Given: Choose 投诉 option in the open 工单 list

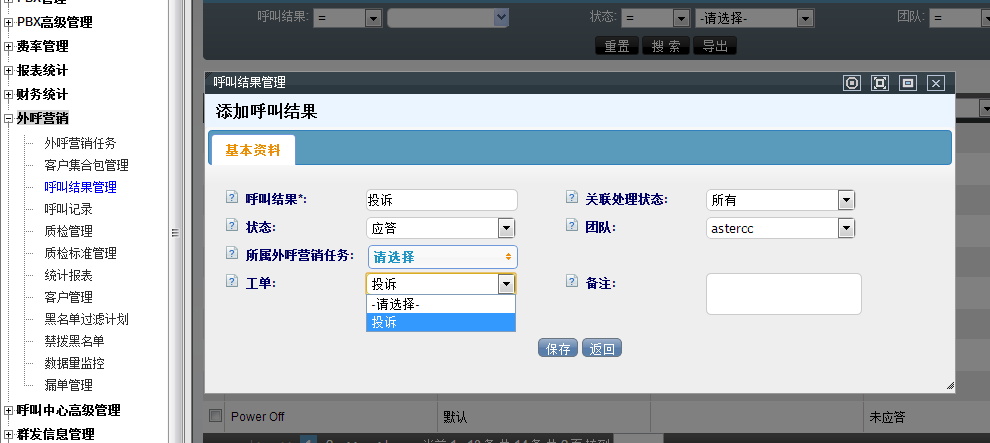Looking at the screenshot, I should [440, 322].
